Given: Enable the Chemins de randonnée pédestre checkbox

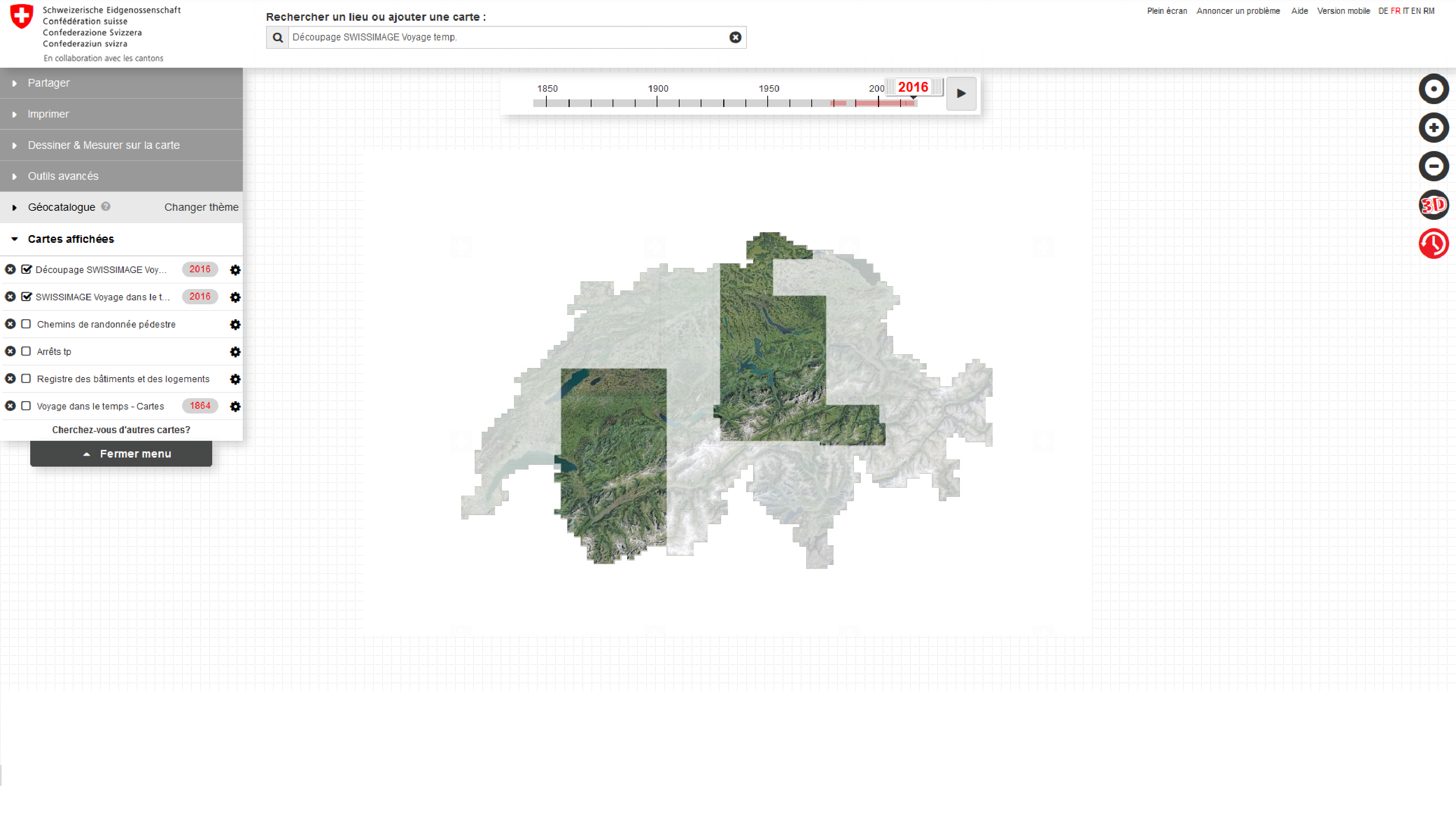Looking at the screenshot, I should [x=26, y=324].
